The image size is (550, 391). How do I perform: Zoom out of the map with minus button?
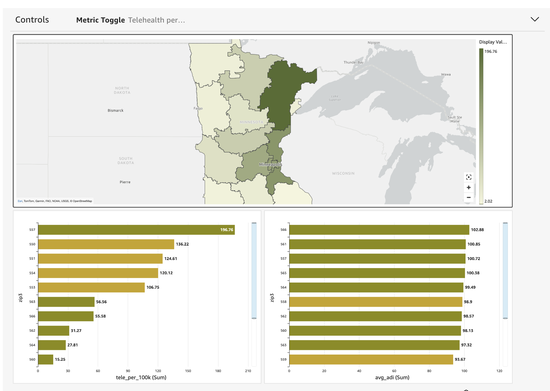click(469, 197)
